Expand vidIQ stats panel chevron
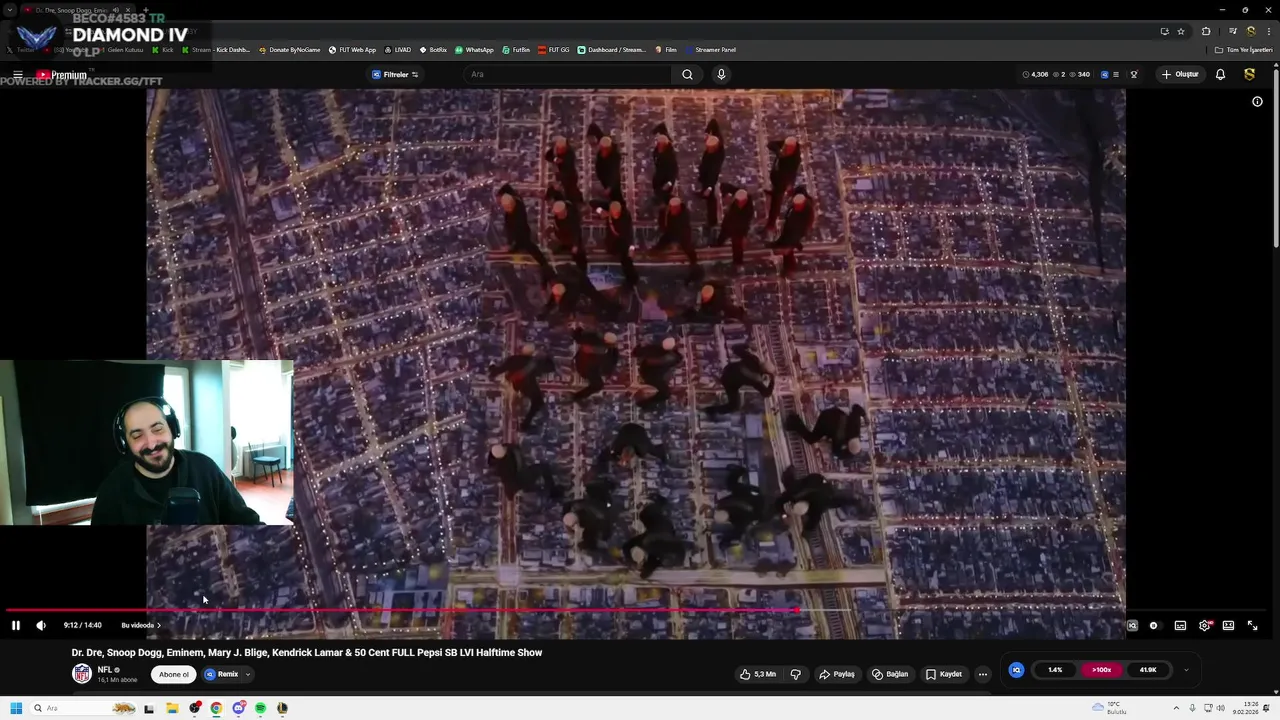The width and height of the screenshot is (1280, 720). click(1186, 670)
